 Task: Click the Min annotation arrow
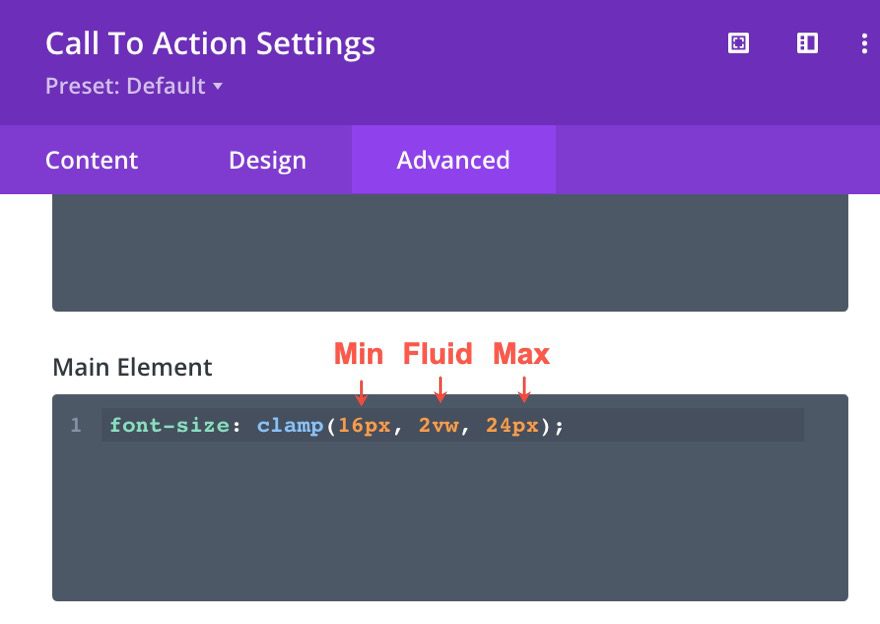click(360, 385)
